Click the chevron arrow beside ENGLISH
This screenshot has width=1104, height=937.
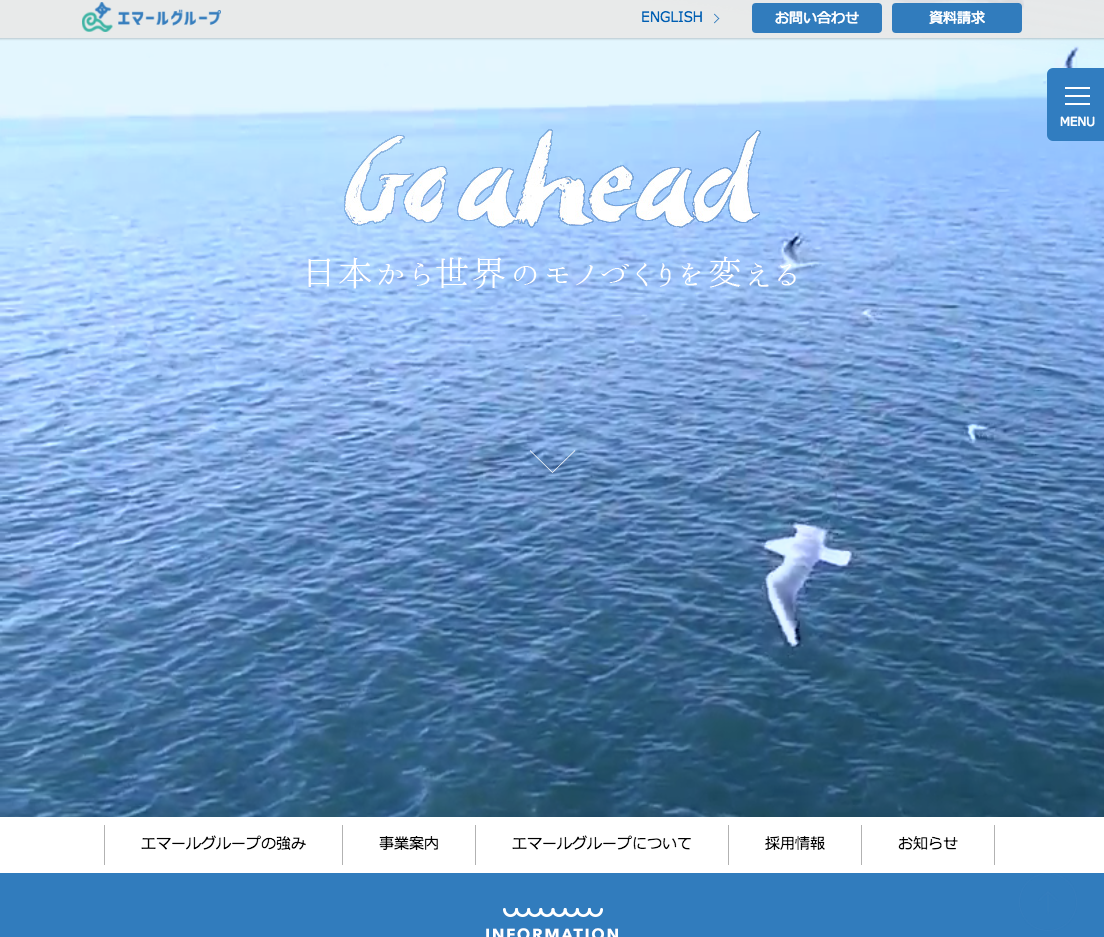716,18
